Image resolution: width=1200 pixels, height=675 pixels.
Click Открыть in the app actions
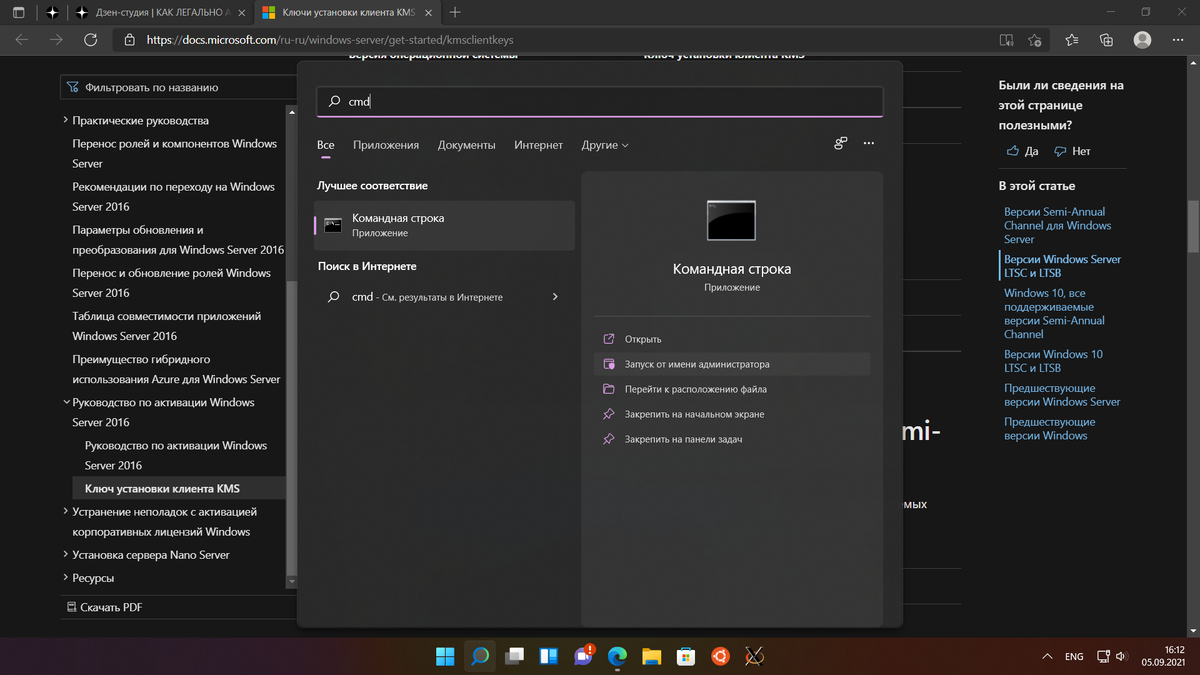[x=732, y=339]
